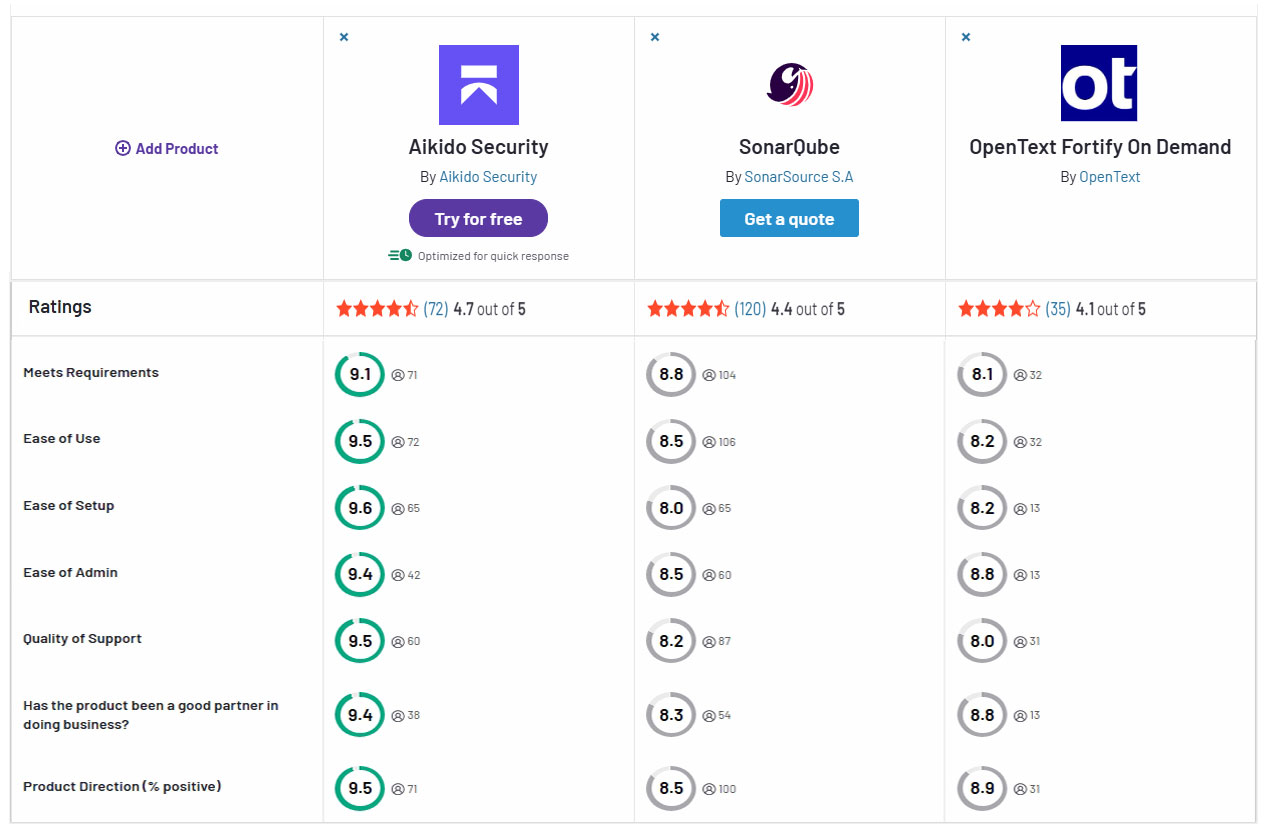Click Aikido's 4.7 out of 5 text
This screenshot has width=1278, height=840.
(x=489, y=309)
